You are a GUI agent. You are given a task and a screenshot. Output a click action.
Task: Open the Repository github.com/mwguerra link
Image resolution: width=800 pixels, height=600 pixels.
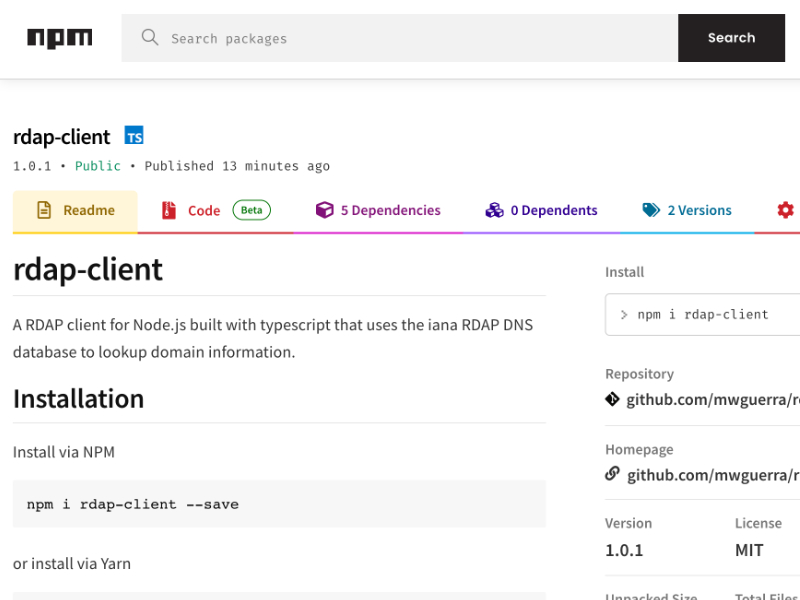click(713, 399)
